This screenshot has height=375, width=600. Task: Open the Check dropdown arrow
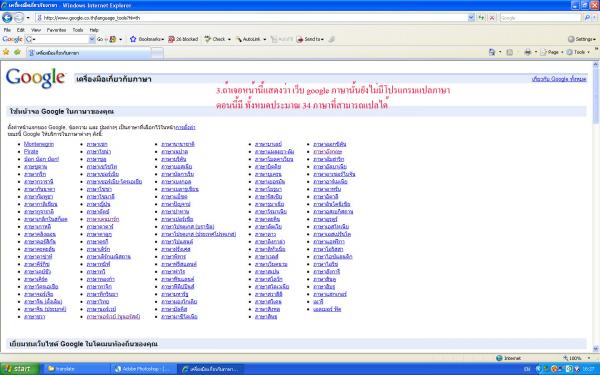229,39
